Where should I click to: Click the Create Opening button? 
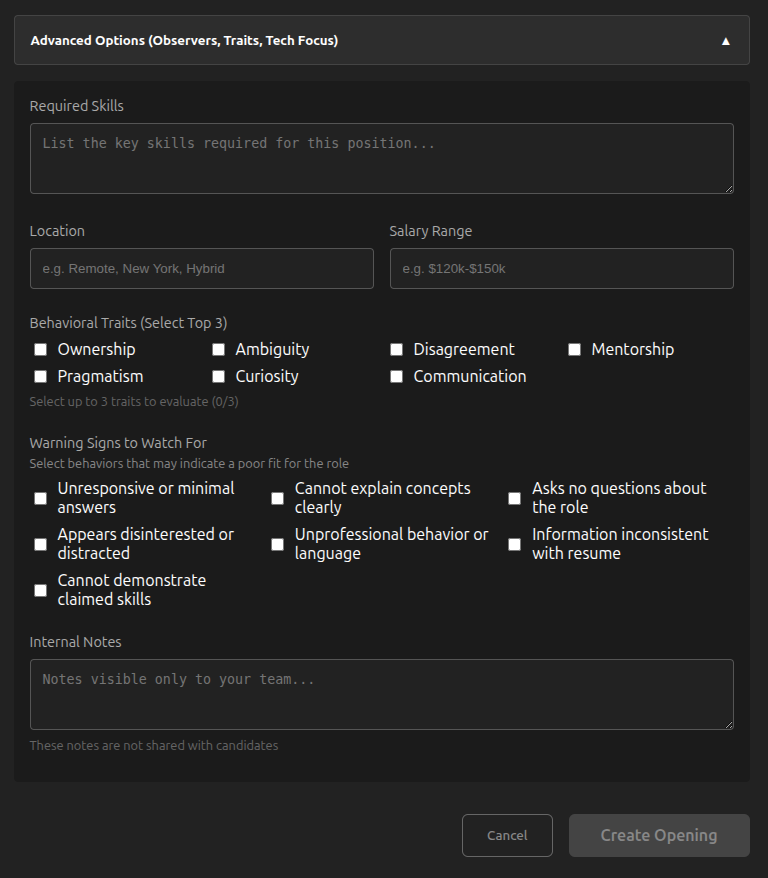pyautogui.click(x=658, y=836)
